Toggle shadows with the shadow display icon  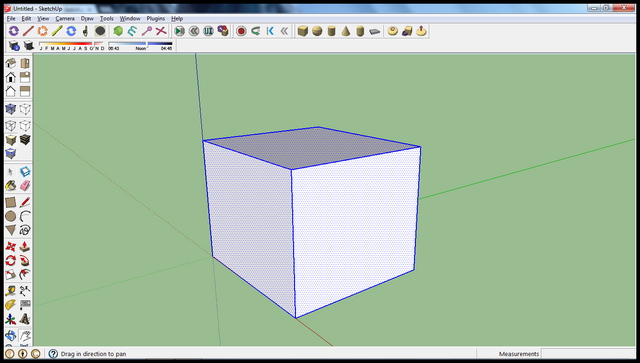[28, 45]
